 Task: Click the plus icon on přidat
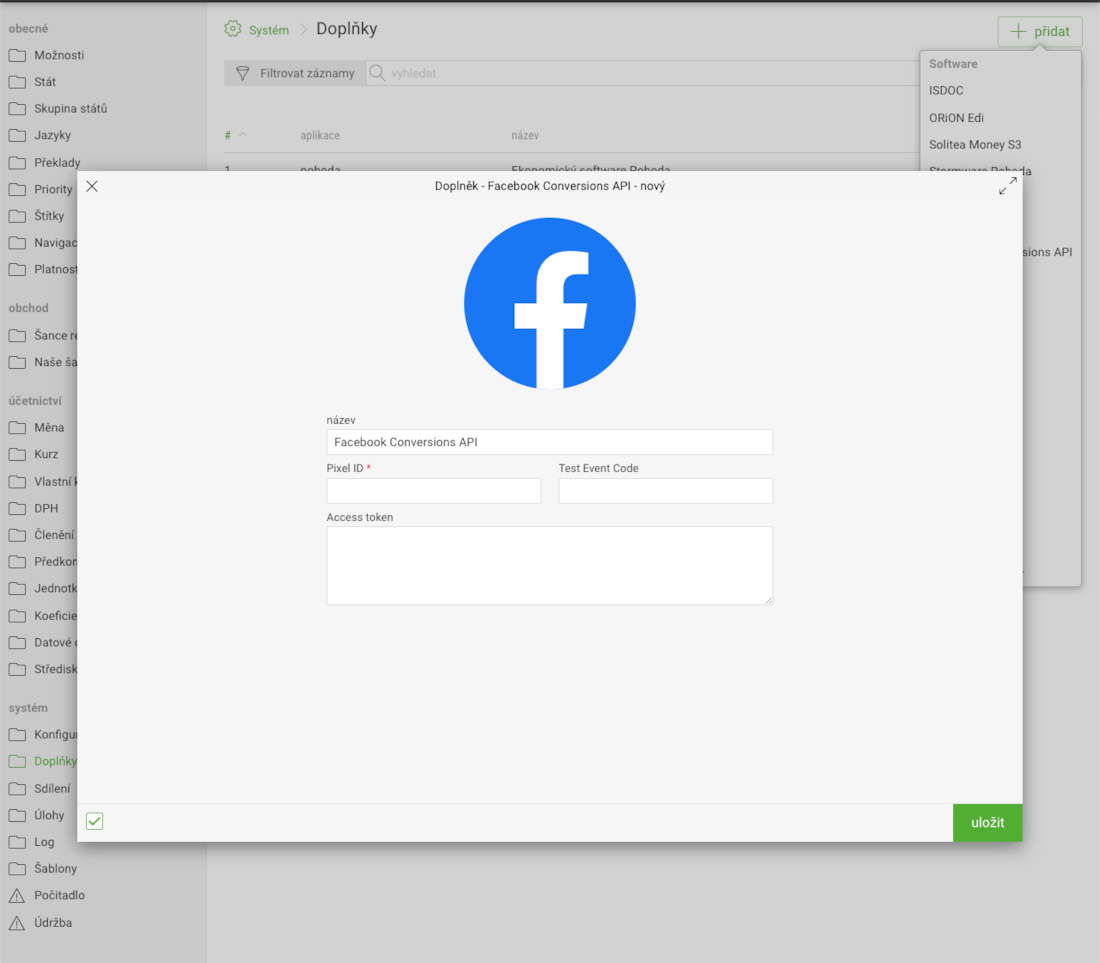point(1018,32)
